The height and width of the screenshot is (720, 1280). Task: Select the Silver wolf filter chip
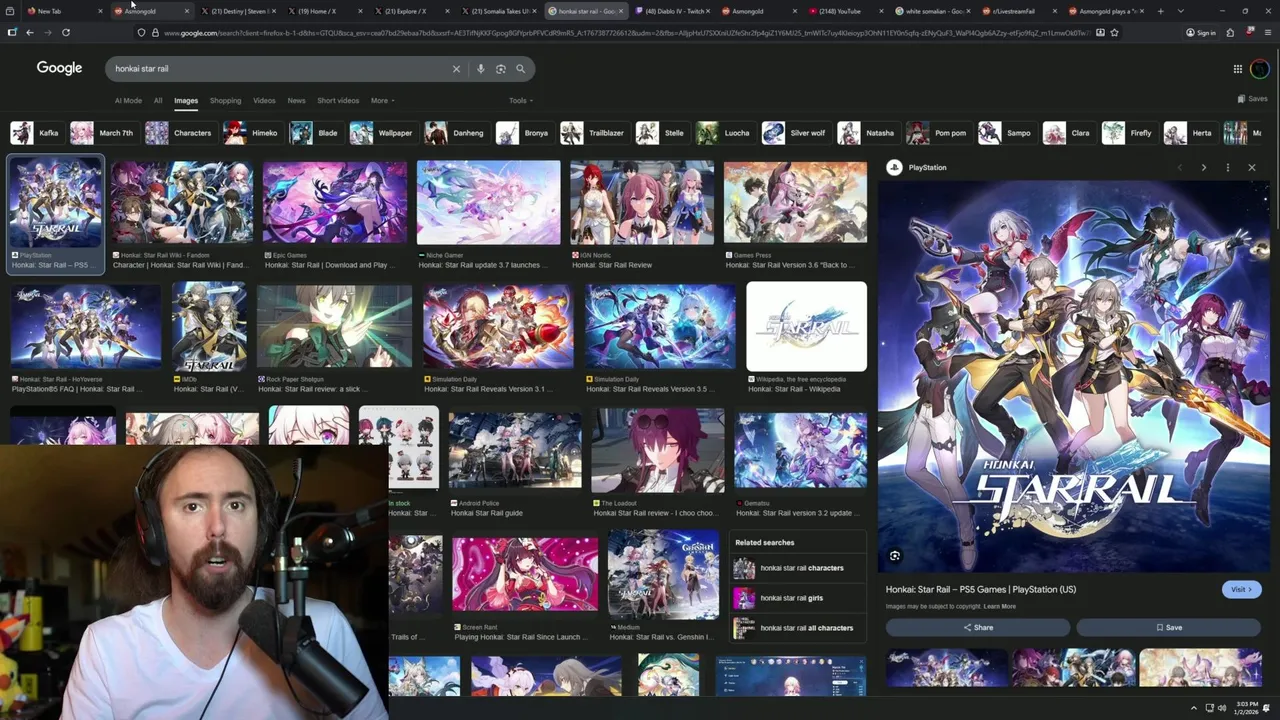point(794,133)
